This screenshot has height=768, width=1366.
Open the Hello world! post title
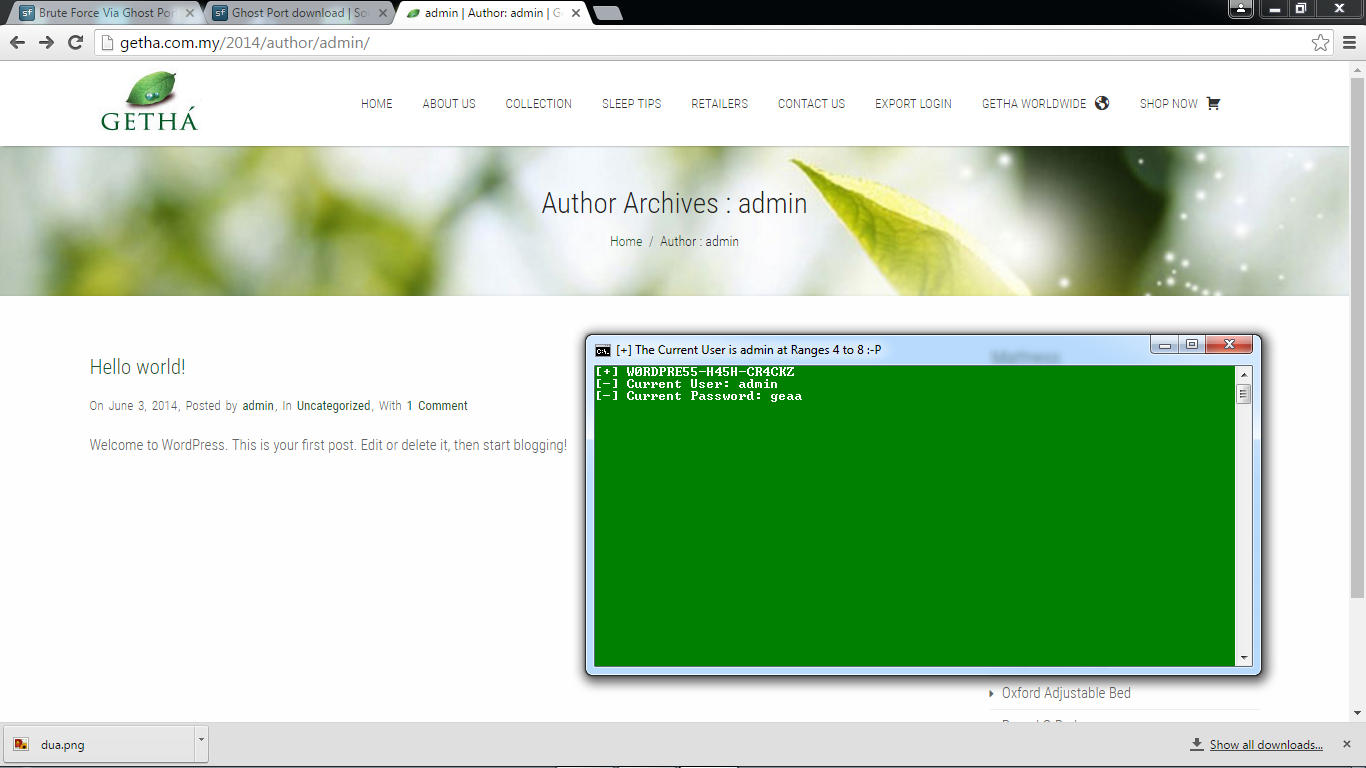point(138,367)
